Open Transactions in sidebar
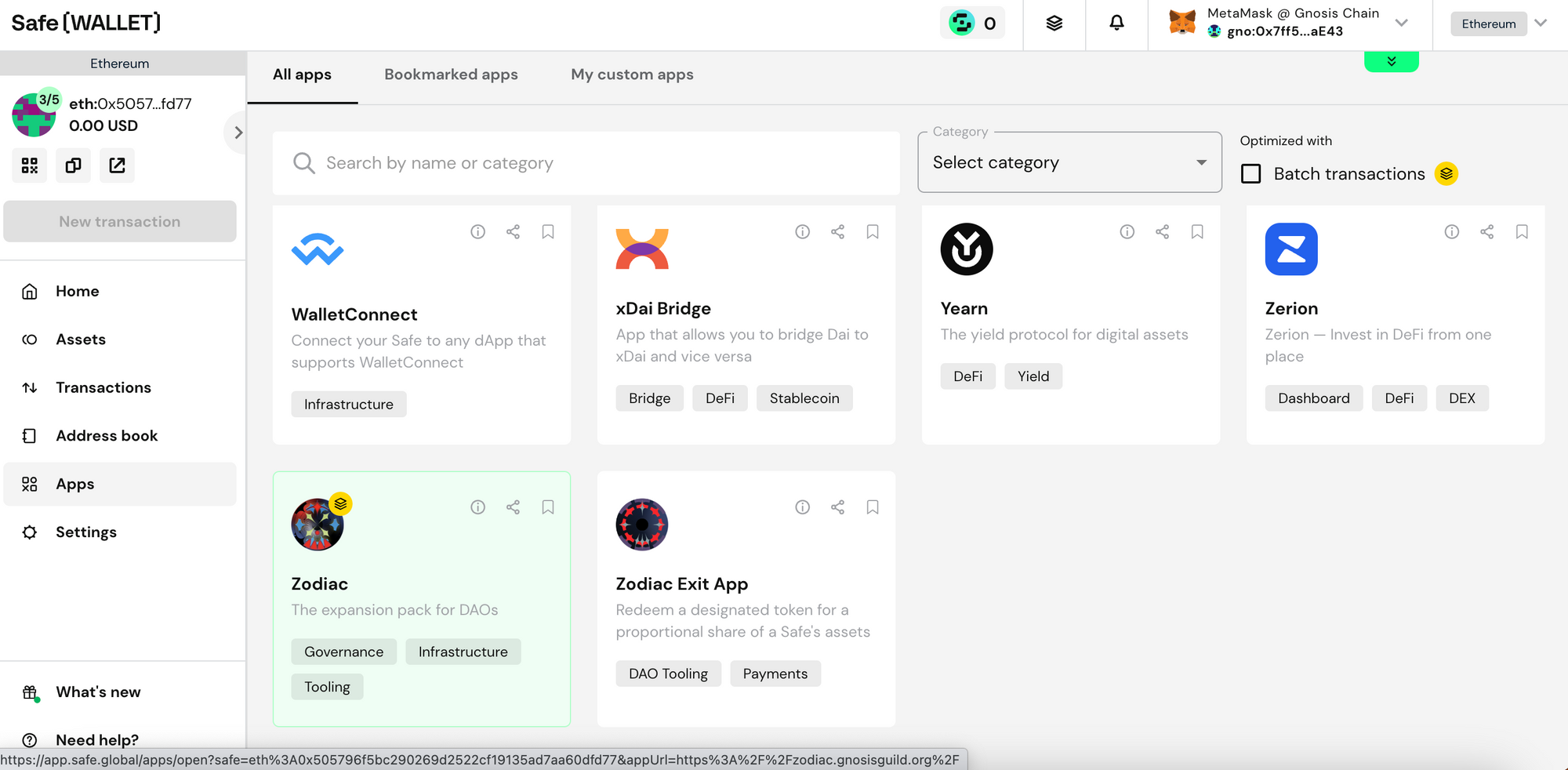1568x770 pixels. pos(120,387)
